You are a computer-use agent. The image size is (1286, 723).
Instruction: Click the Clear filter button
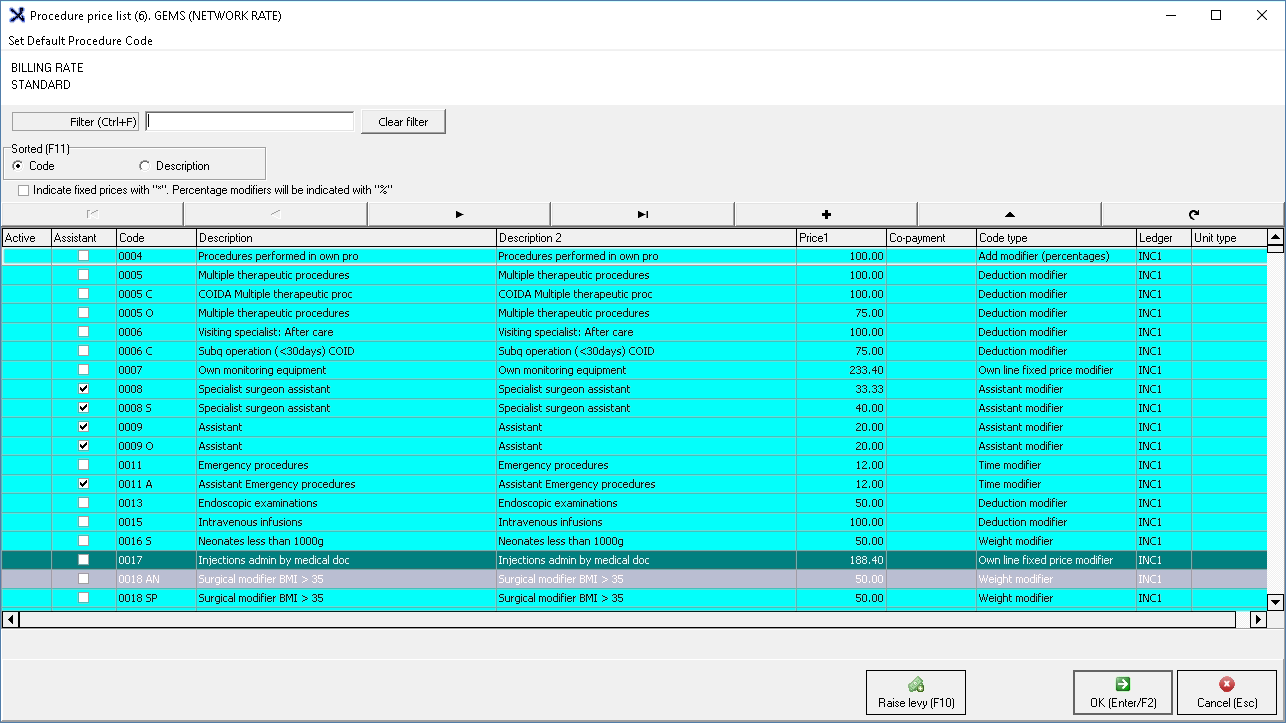click(x=403, y=122)
